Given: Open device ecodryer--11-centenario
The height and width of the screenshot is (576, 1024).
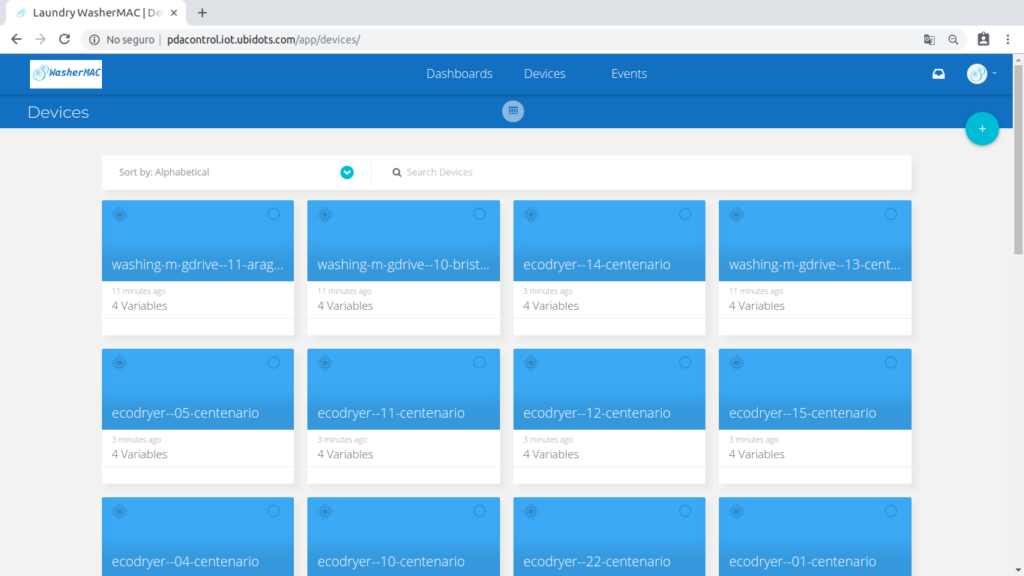Looking at the screenshot, I should pos(391,413).
